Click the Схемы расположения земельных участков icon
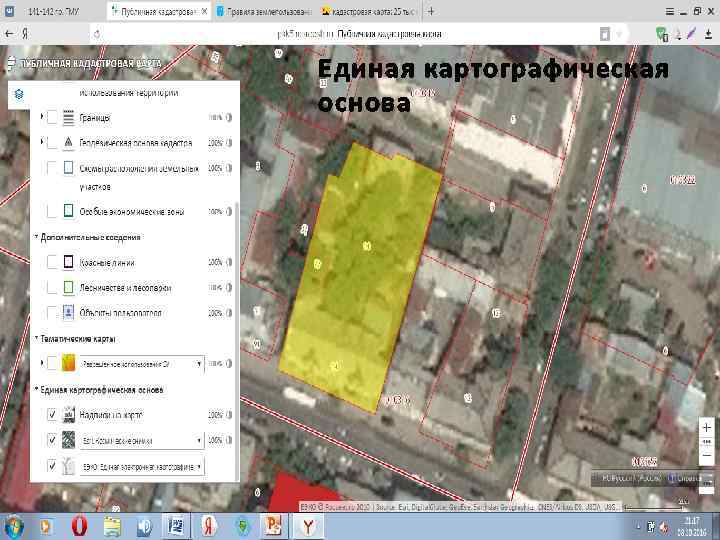The image size is (720, 540). click(x=68, y=168)
